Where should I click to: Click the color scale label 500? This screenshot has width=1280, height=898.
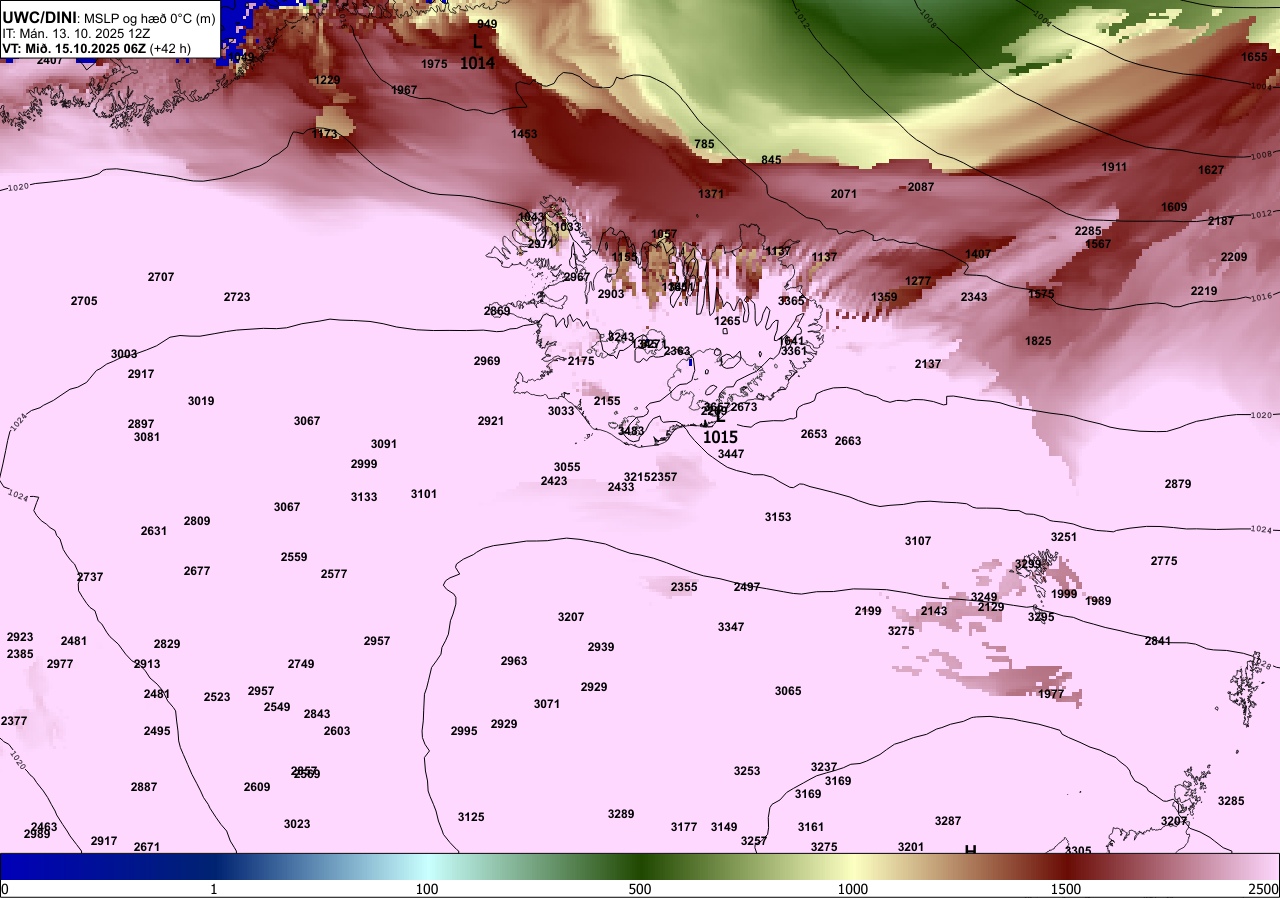tap(640, 889)
